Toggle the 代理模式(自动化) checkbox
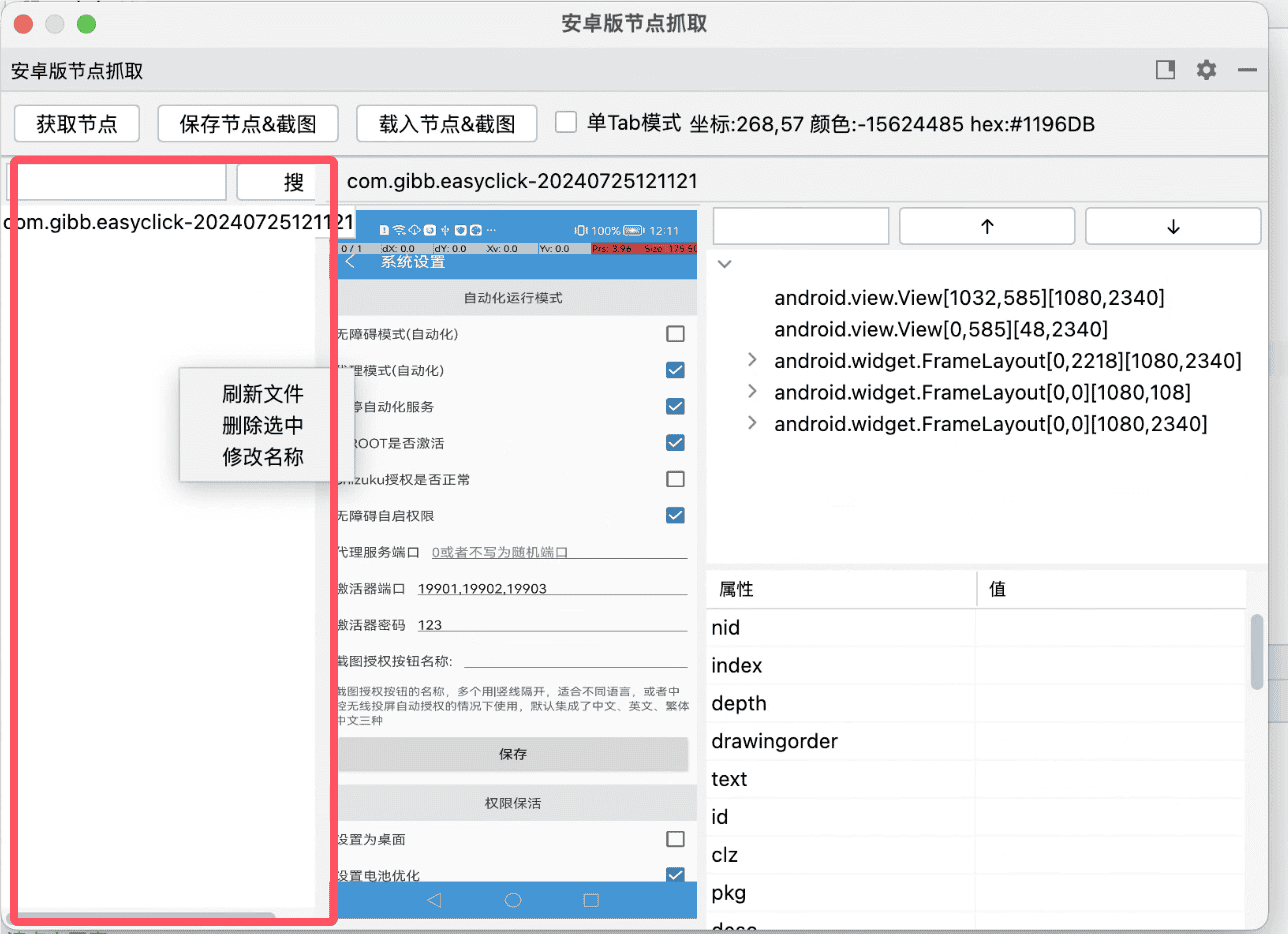 (675, 370)
